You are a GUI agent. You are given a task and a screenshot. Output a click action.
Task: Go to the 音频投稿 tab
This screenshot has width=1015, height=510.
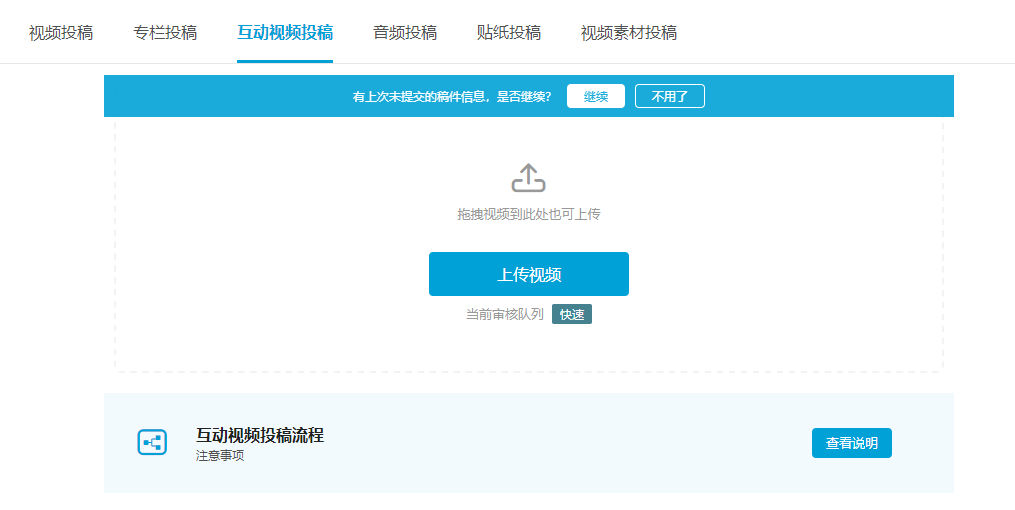pos(405,32)
